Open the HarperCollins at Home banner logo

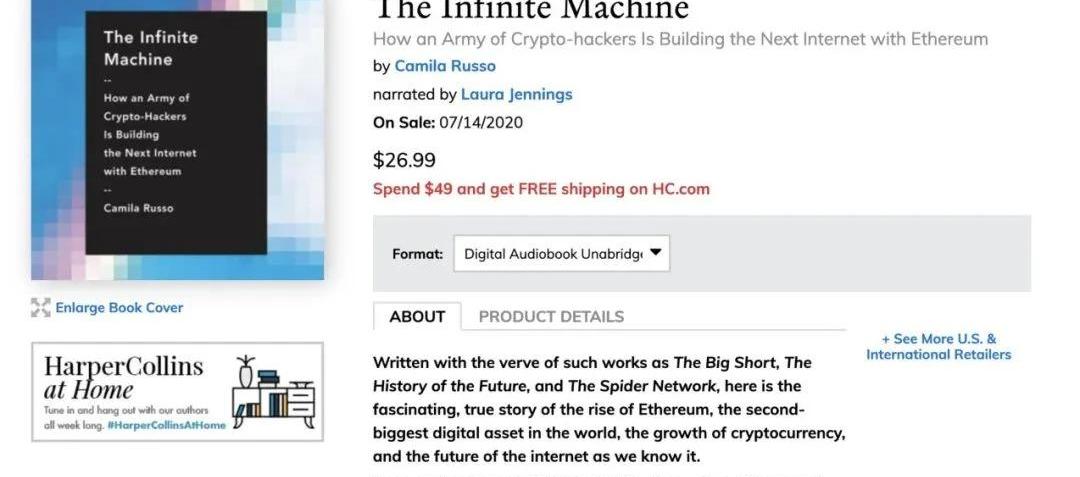pos(123,376)
